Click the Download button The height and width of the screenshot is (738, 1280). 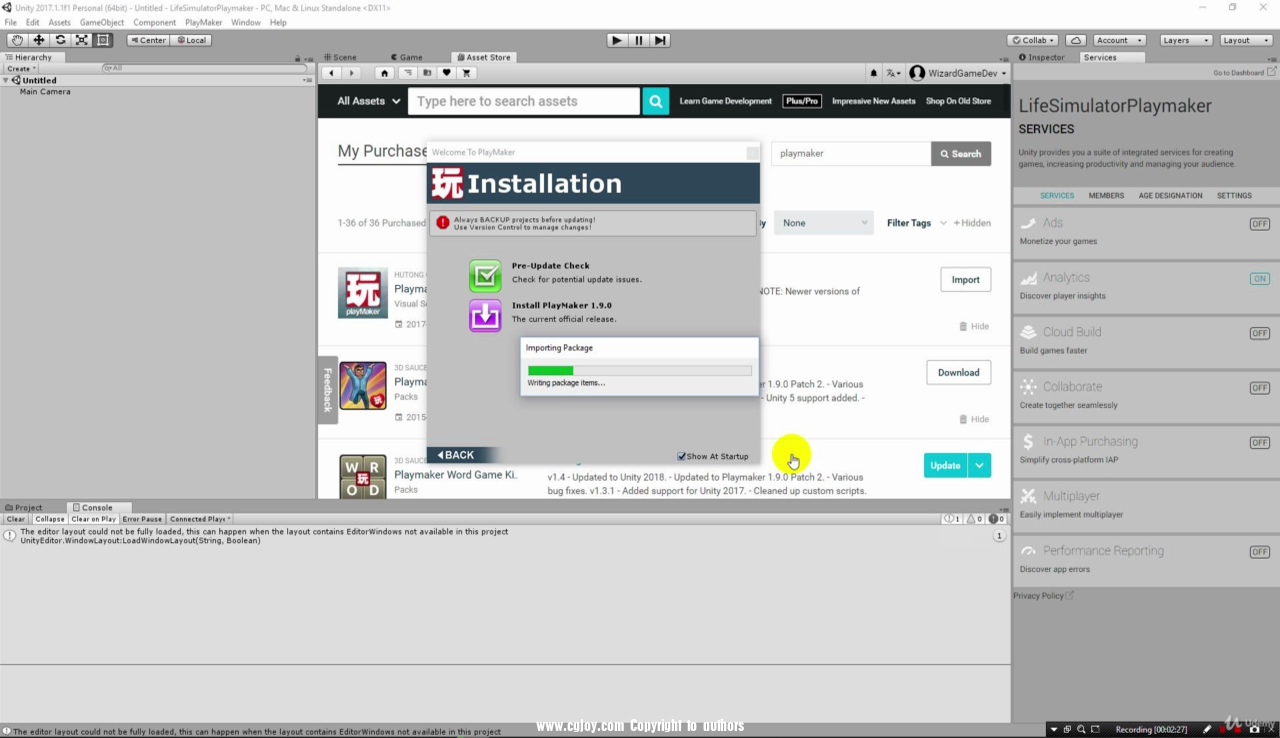(x=959, y=373)
